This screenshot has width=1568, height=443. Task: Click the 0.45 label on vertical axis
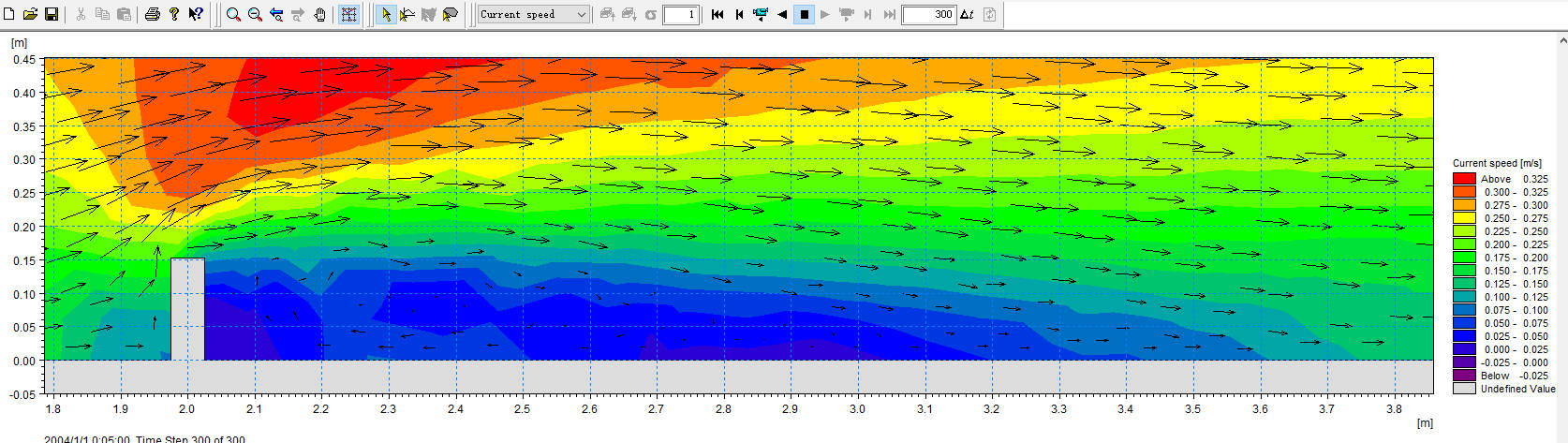tap(23, 60)
